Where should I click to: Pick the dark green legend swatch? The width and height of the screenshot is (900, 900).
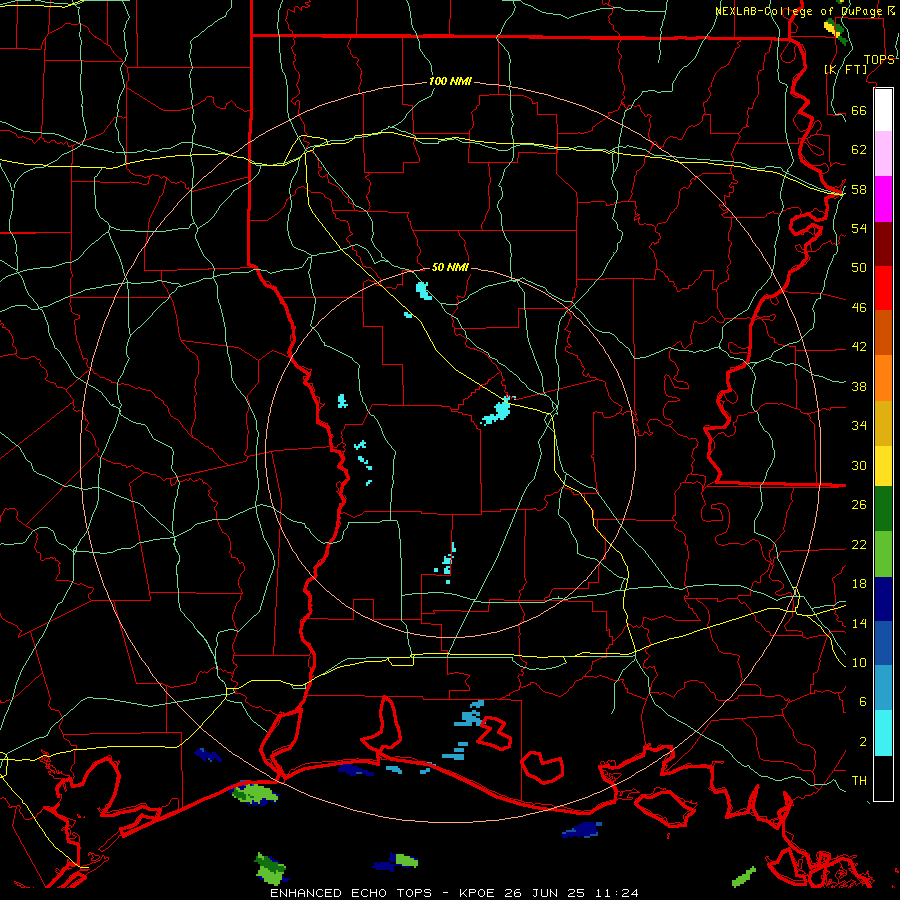(883, 509)
